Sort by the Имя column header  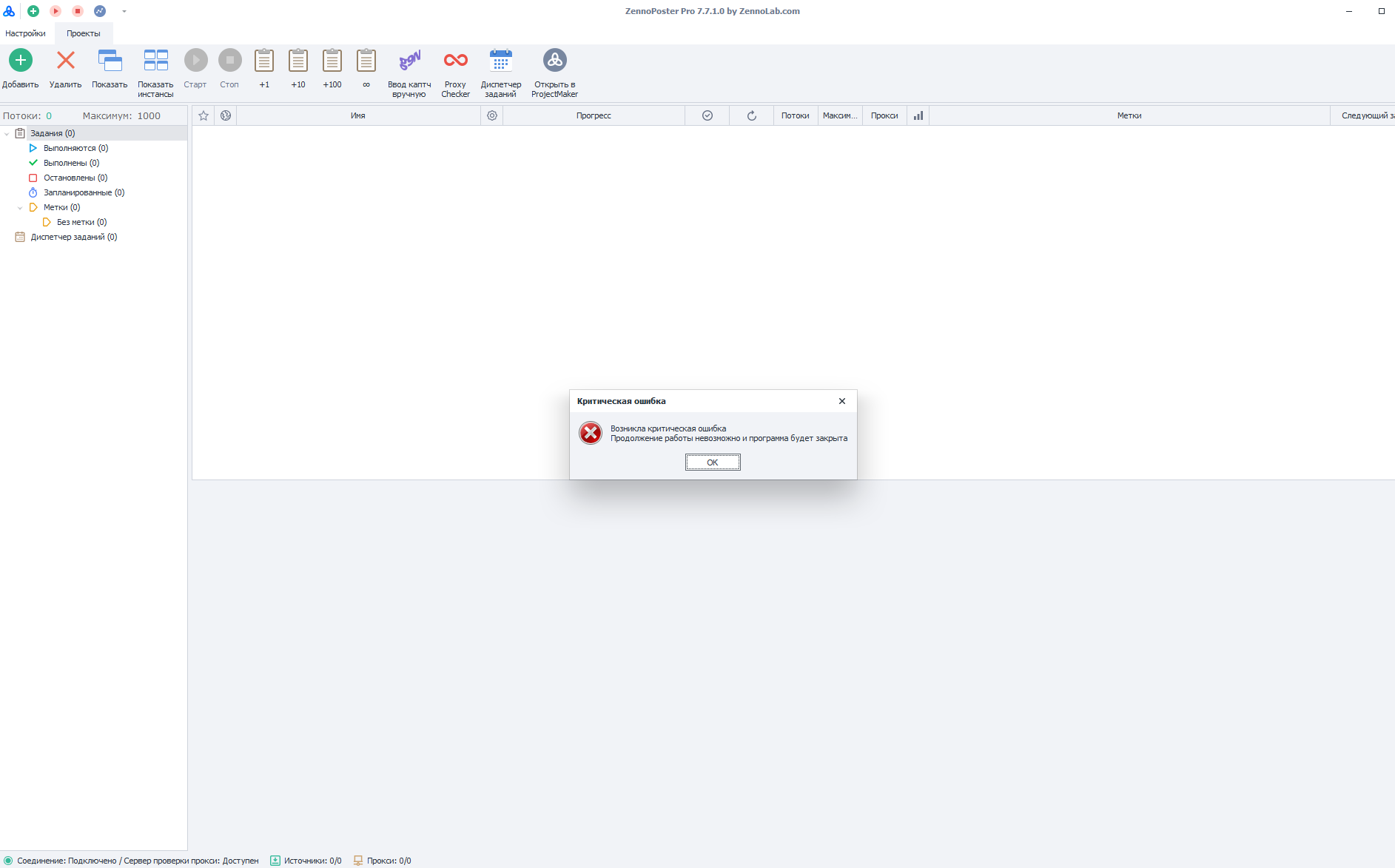click(x=358, y=115)
